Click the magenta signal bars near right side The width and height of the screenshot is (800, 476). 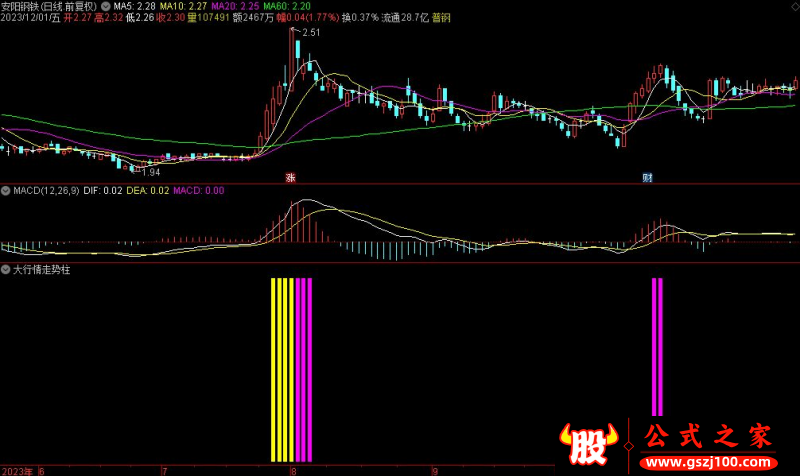tap(657, 347)
